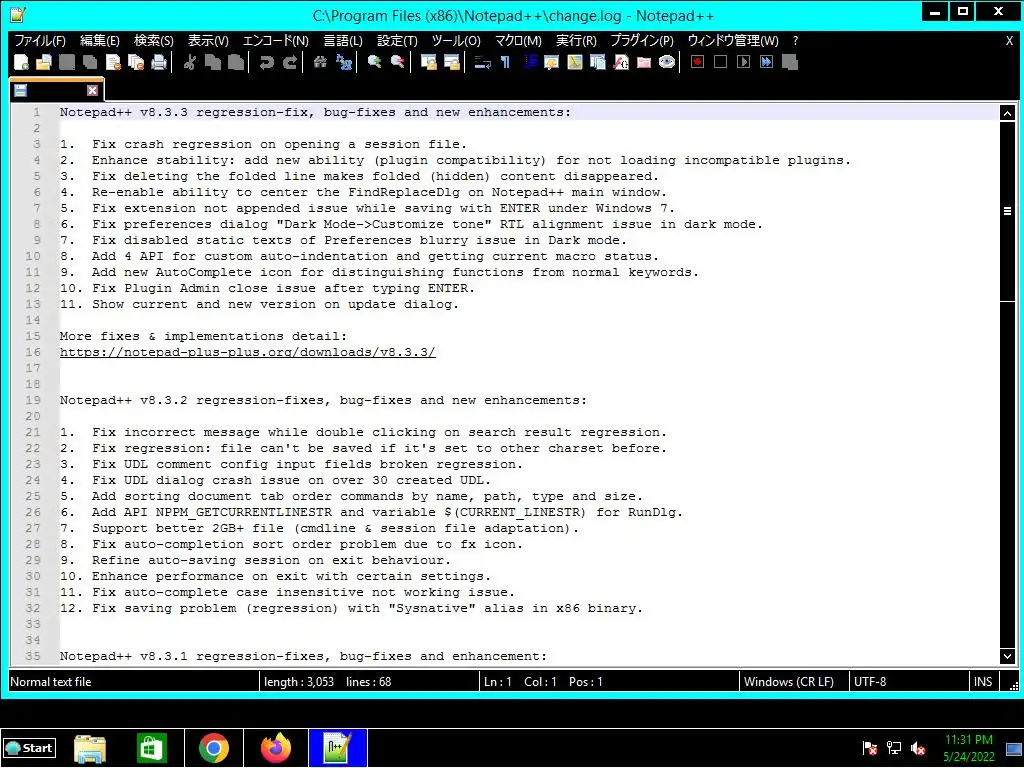
Task: Open the Function List panel icon
Action: (x=621, y=62)
